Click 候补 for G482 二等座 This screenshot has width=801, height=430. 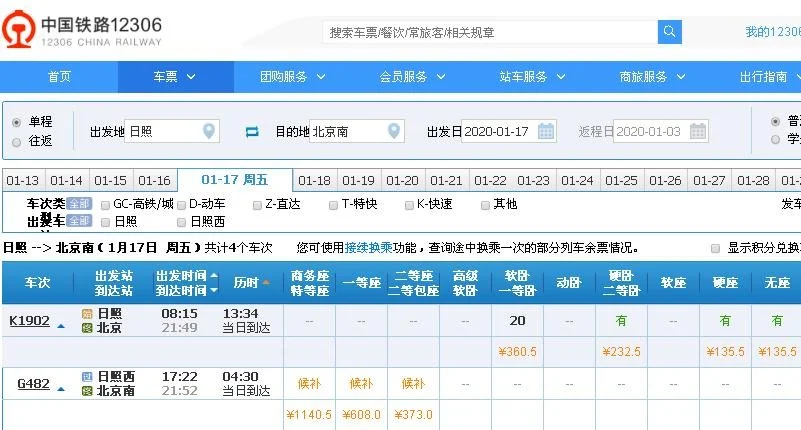pos(413,384)
